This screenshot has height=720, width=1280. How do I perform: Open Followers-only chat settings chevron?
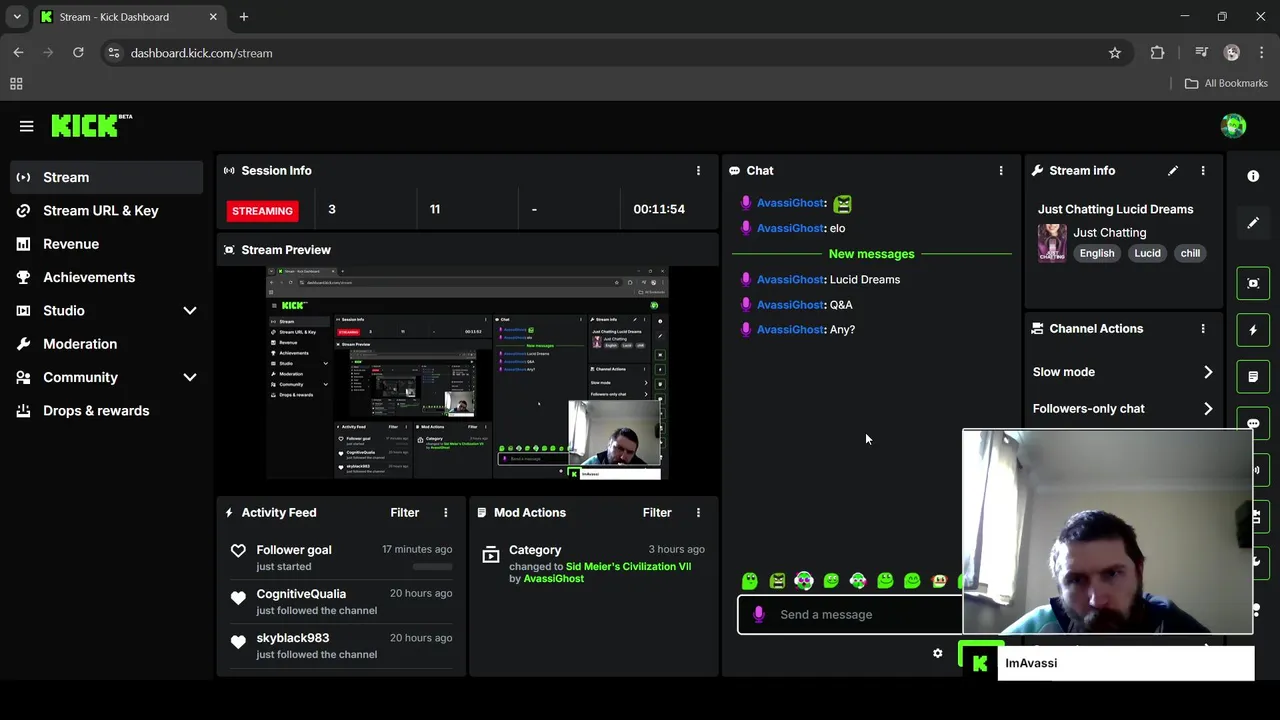(x=1208, y=409)
